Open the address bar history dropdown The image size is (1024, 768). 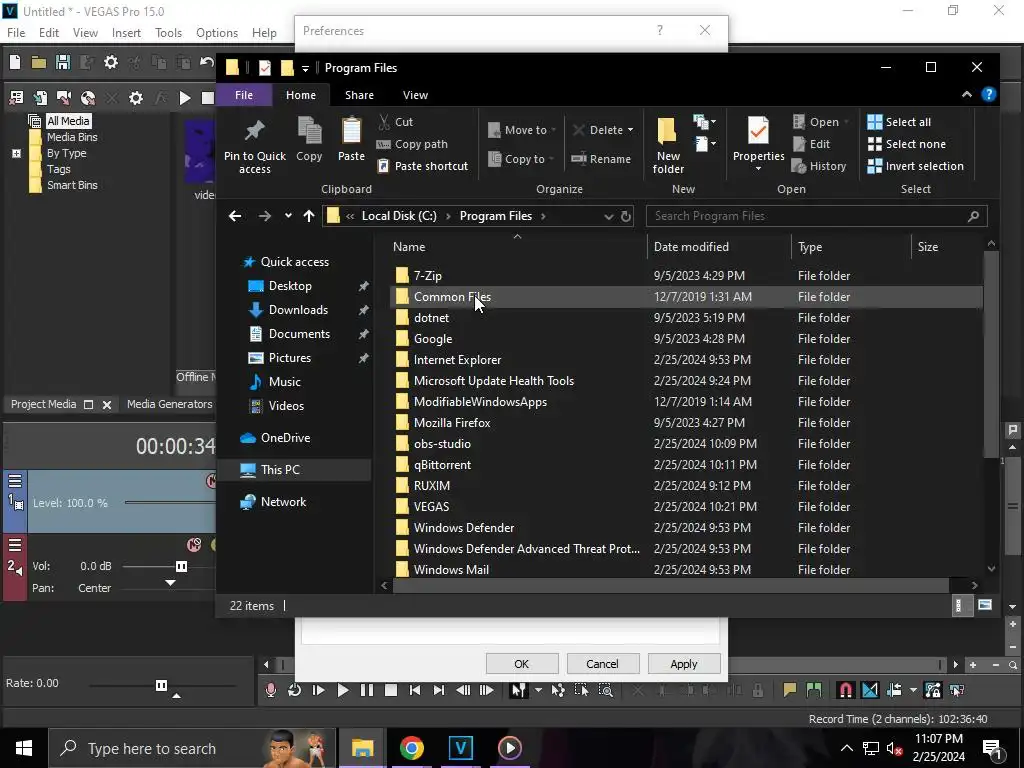click(x=609, y=216)
